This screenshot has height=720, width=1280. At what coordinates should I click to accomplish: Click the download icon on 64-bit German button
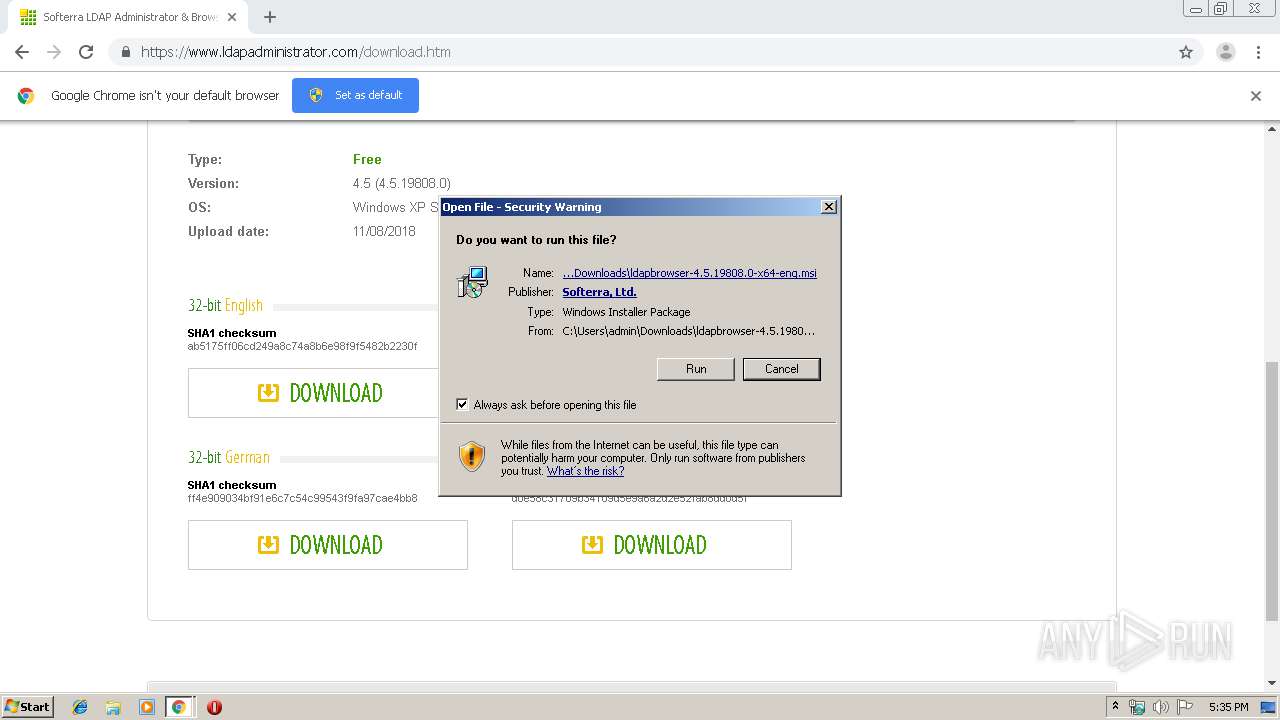592,545
